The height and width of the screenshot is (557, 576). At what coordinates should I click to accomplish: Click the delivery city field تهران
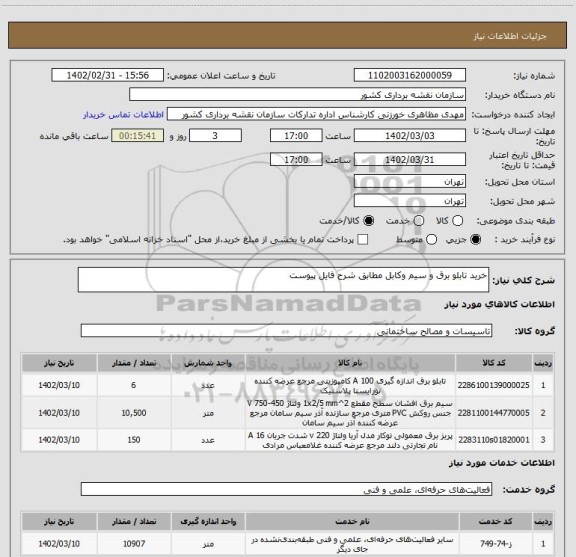410,201
